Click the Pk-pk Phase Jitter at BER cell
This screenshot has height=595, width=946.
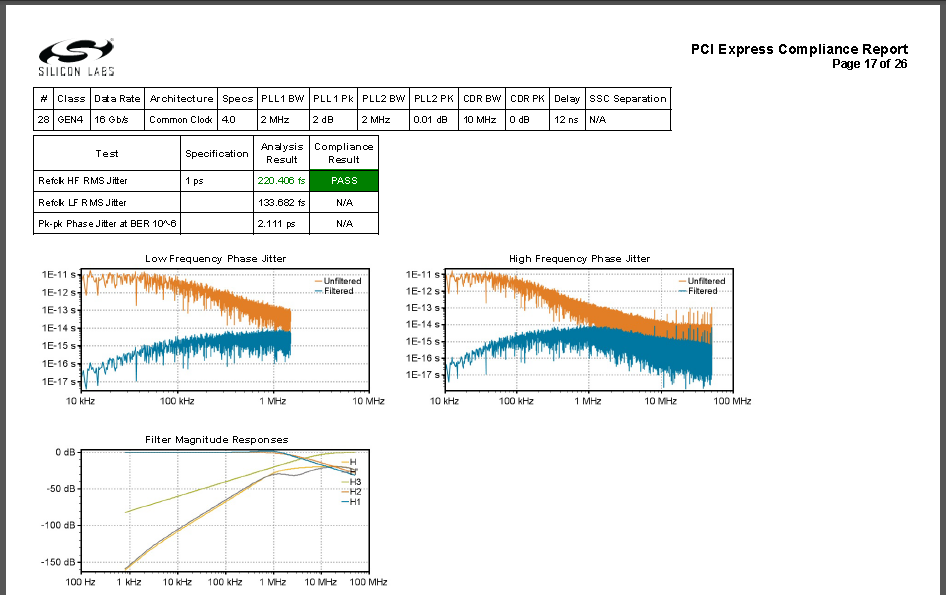coord(105,223)
